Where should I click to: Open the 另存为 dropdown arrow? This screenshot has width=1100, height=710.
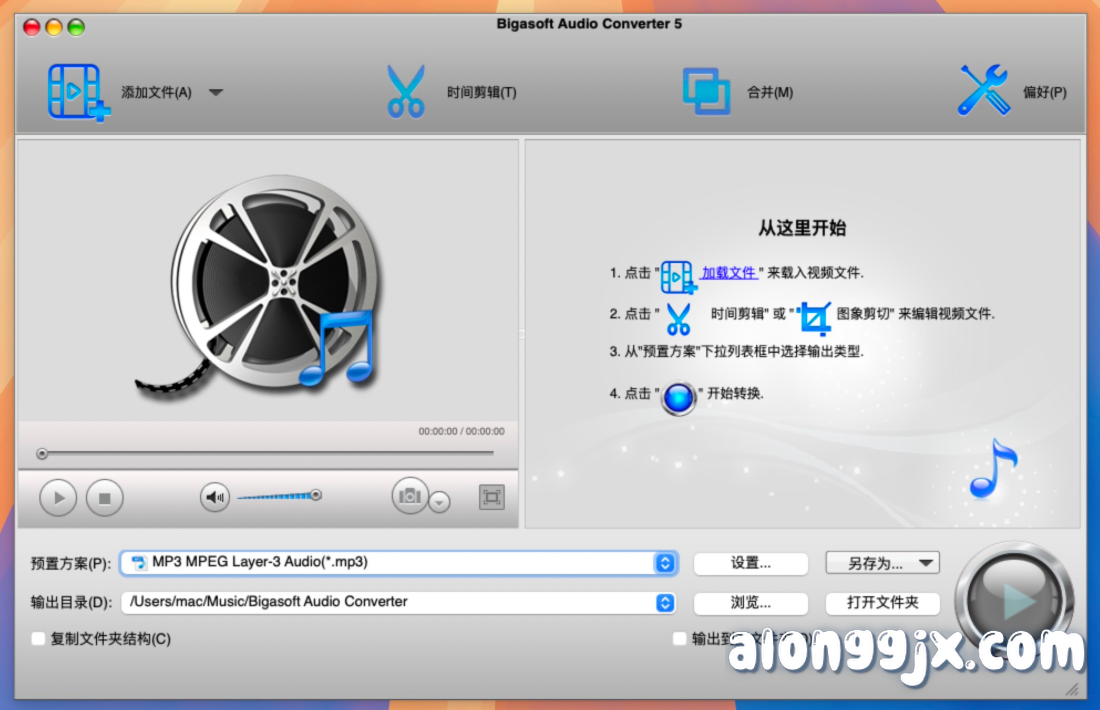[925, 563]
